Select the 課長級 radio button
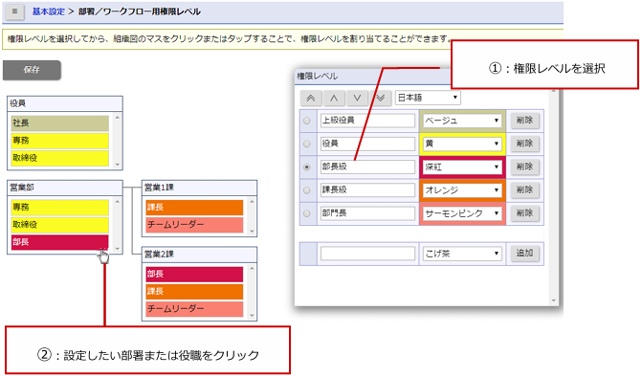 (x=307, y=190)
